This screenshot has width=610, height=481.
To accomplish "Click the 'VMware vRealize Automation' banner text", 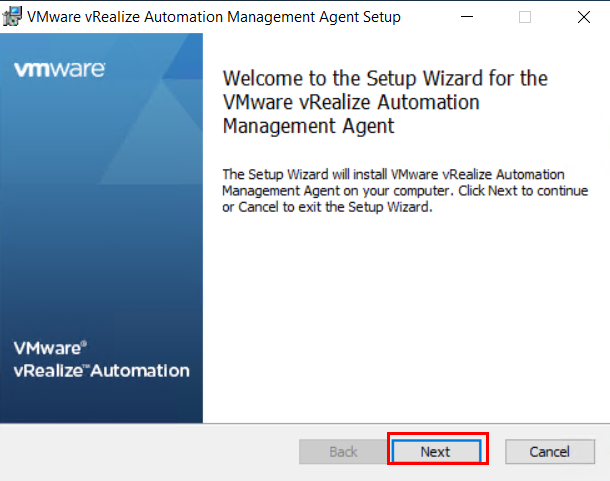I will tap(102, 359).
